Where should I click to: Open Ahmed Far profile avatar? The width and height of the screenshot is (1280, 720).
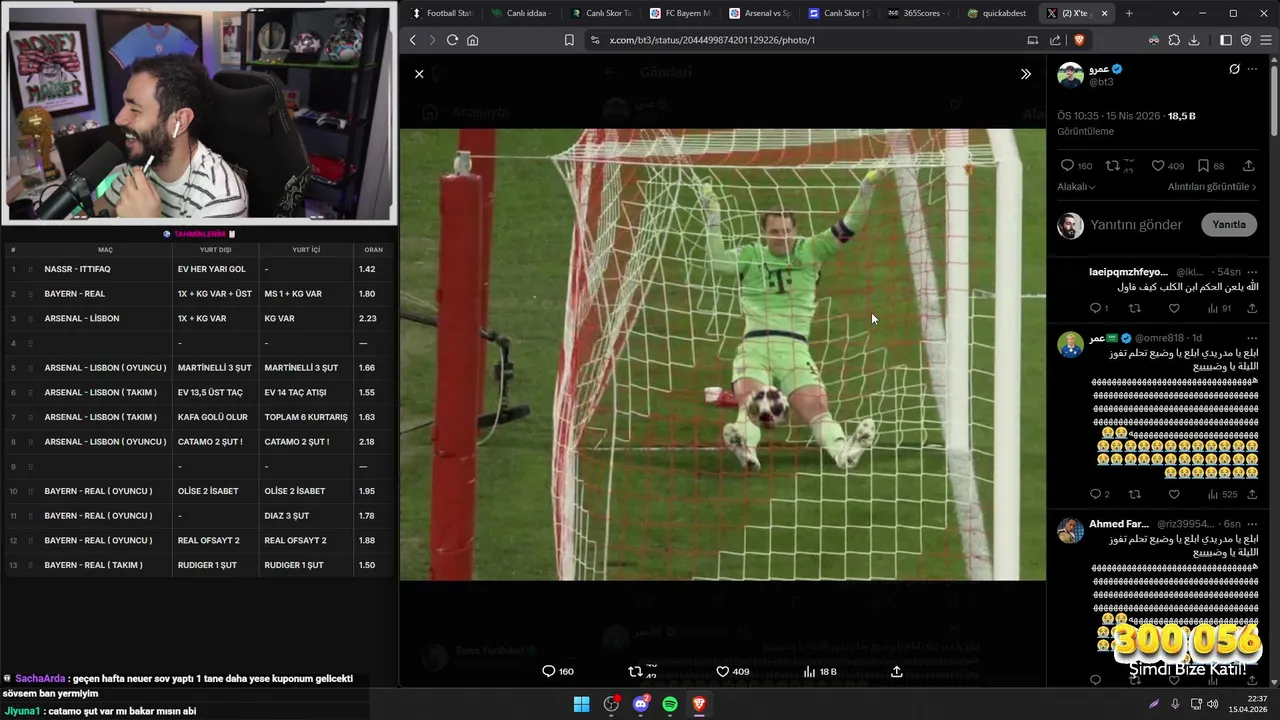coord(1071,530)
